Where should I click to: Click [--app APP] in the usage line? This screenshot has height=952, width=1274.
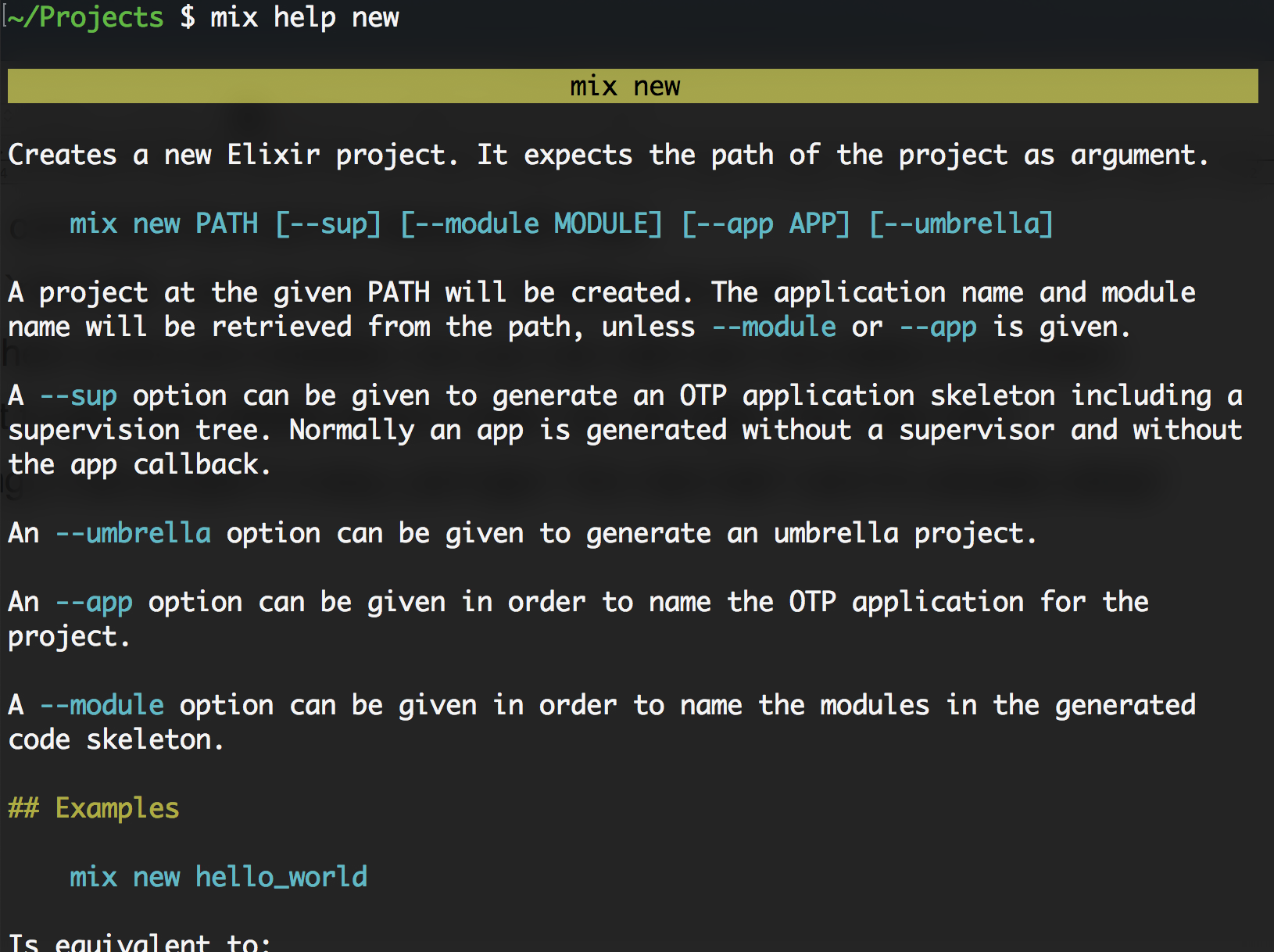tap(766, 224)
